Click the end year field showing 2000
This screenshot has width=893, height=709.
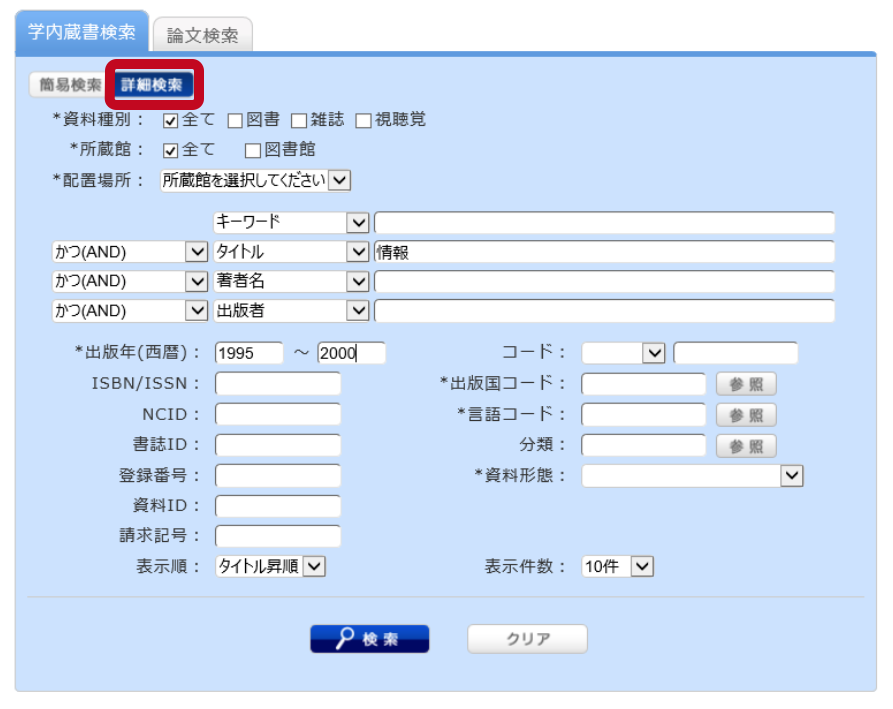[x=351, y=353]
